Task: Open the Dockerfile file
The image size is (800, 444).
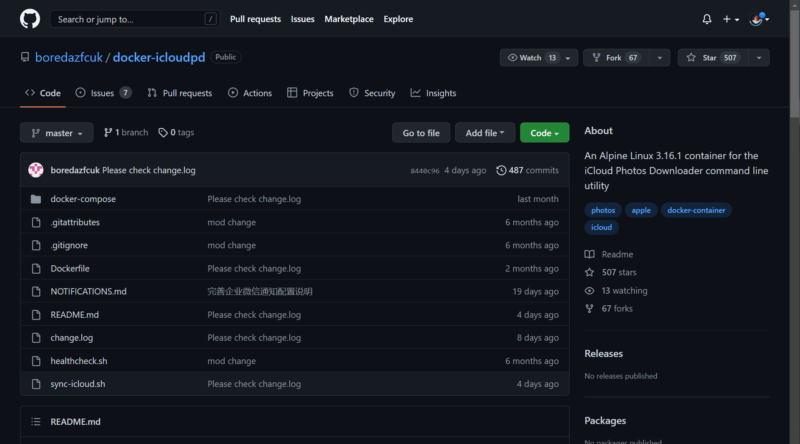Action: click(70, 268)
